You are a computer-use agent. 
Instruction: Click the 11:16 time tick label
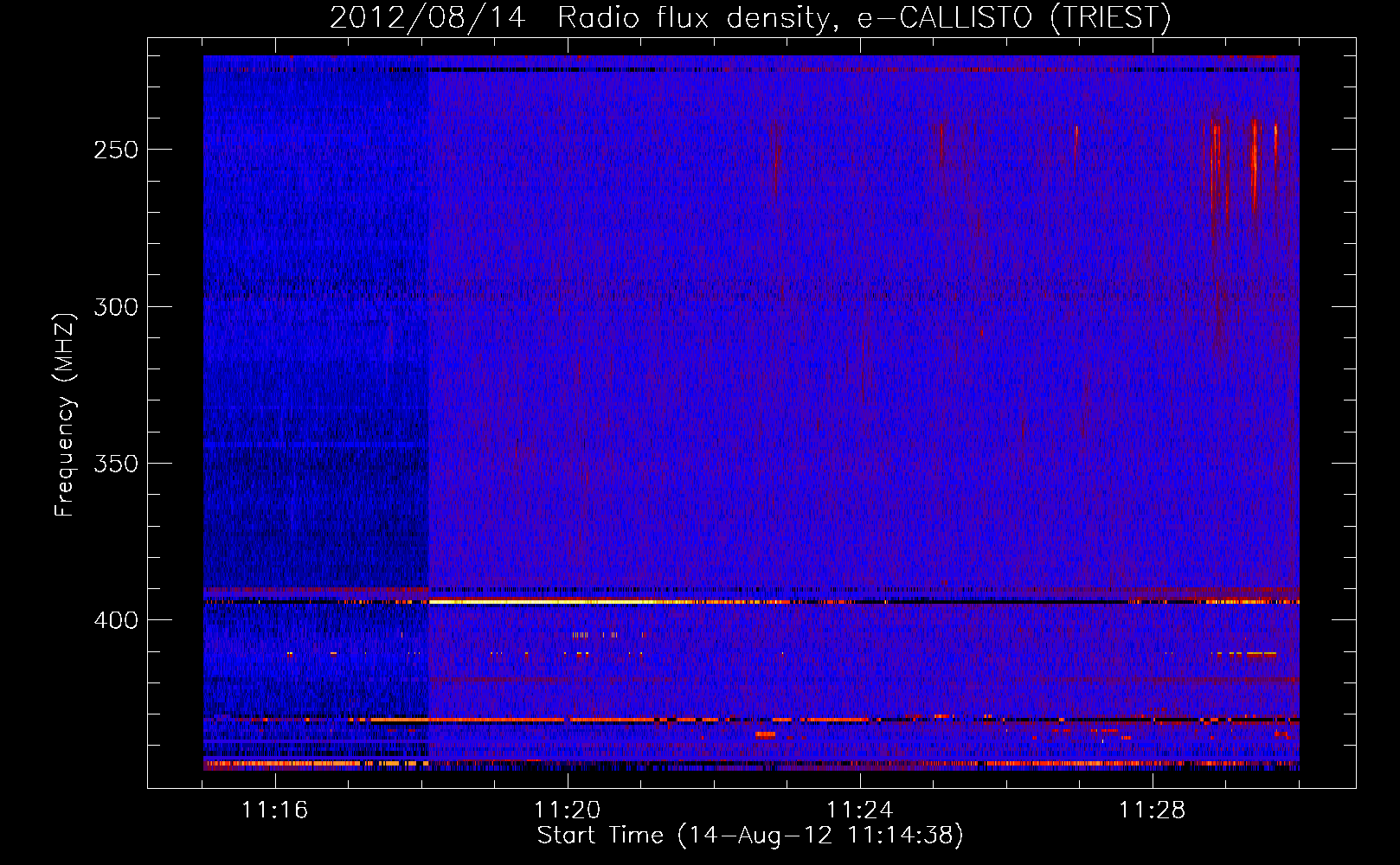(274, 810)
